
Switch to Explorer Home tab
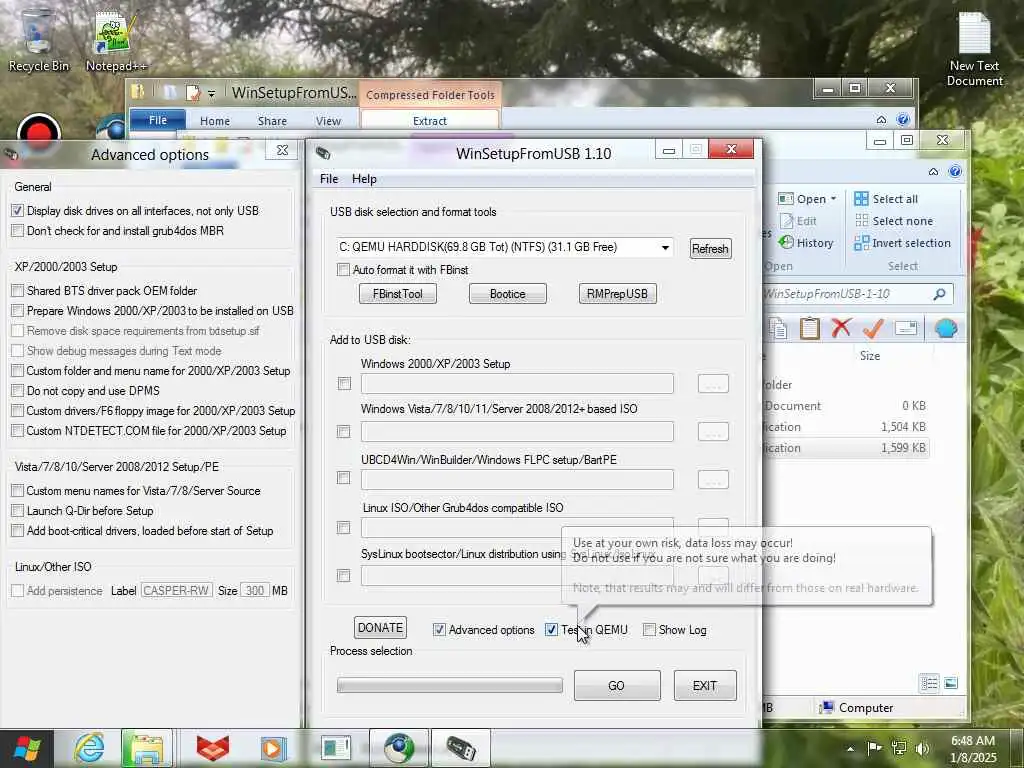point(215,121)
